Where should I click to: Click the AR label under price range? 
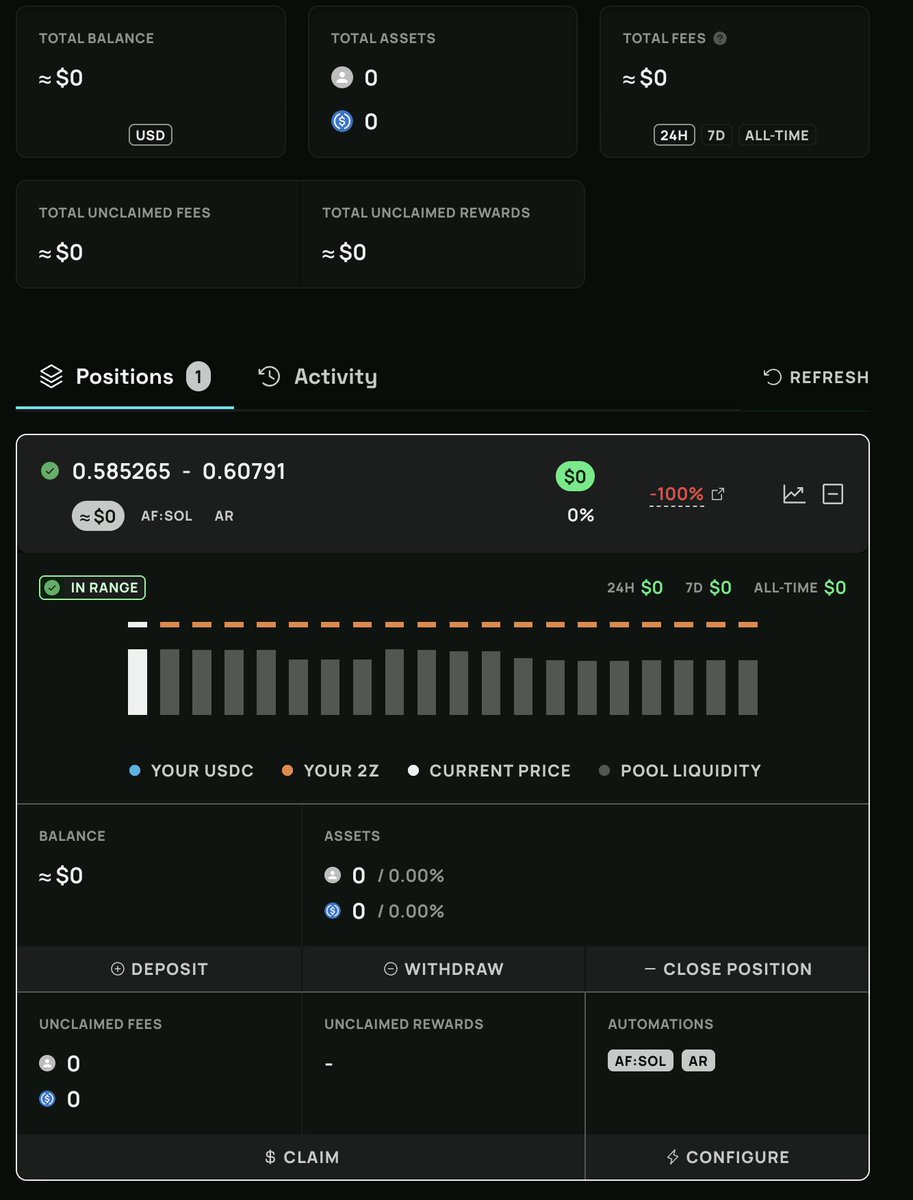(x=224, y=516)
